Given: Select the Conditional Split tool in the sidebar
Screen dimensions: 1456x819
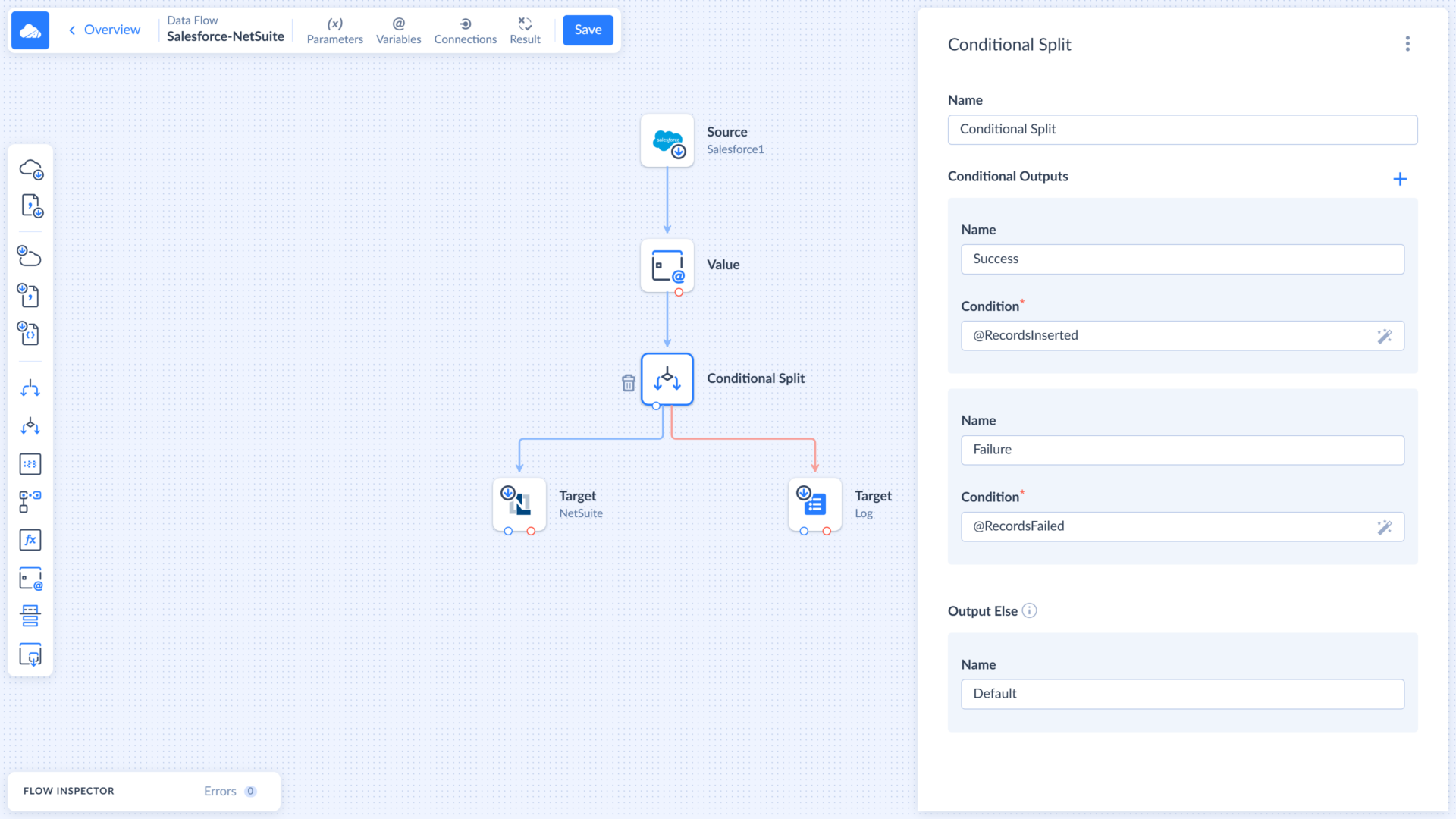Looking at the screenshot, I should 30,426.
